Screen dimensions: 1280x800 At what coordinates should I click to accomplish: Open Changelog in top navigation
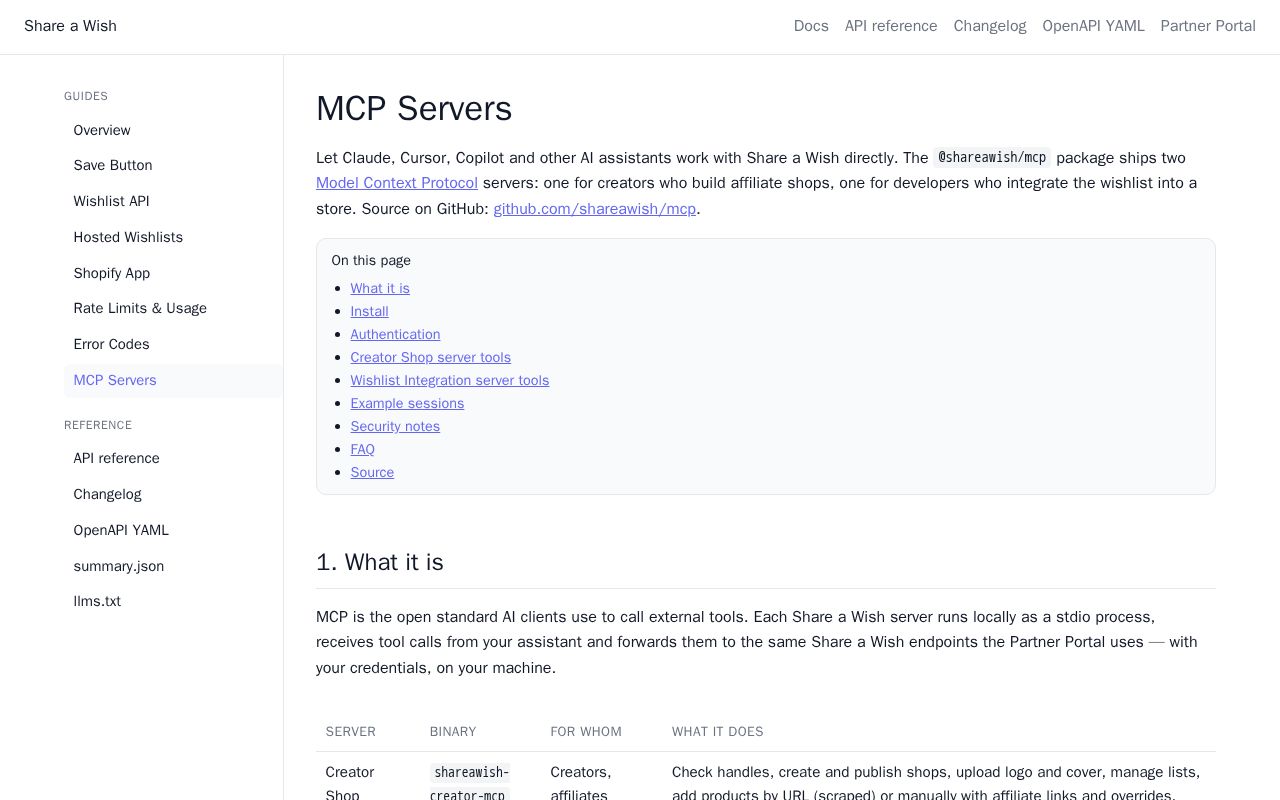(990, 26)
